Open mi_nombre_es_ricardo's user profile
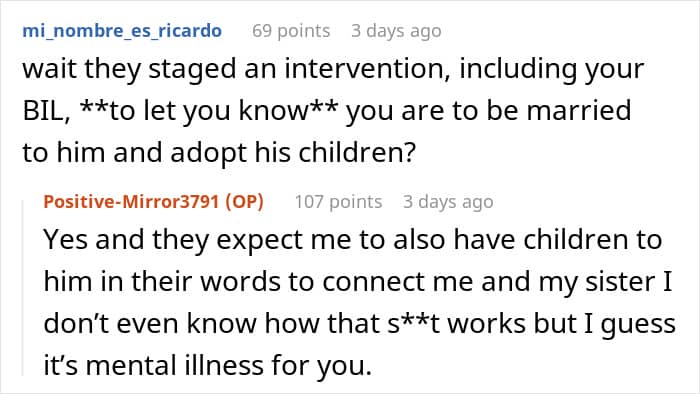The width and height of the screenshot is (700, 394). point(122,31)
